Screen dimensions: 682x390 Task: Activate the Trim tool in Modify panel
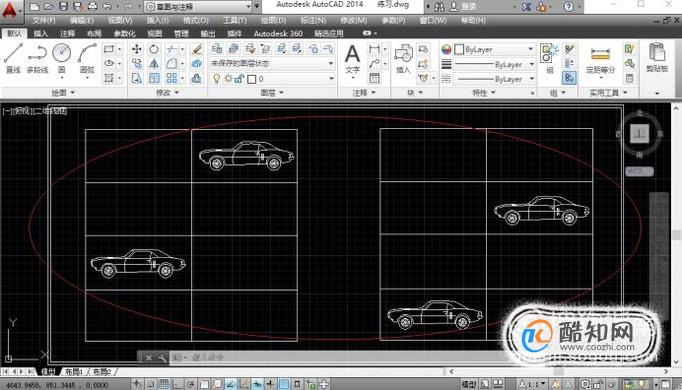tap(172, 49)
